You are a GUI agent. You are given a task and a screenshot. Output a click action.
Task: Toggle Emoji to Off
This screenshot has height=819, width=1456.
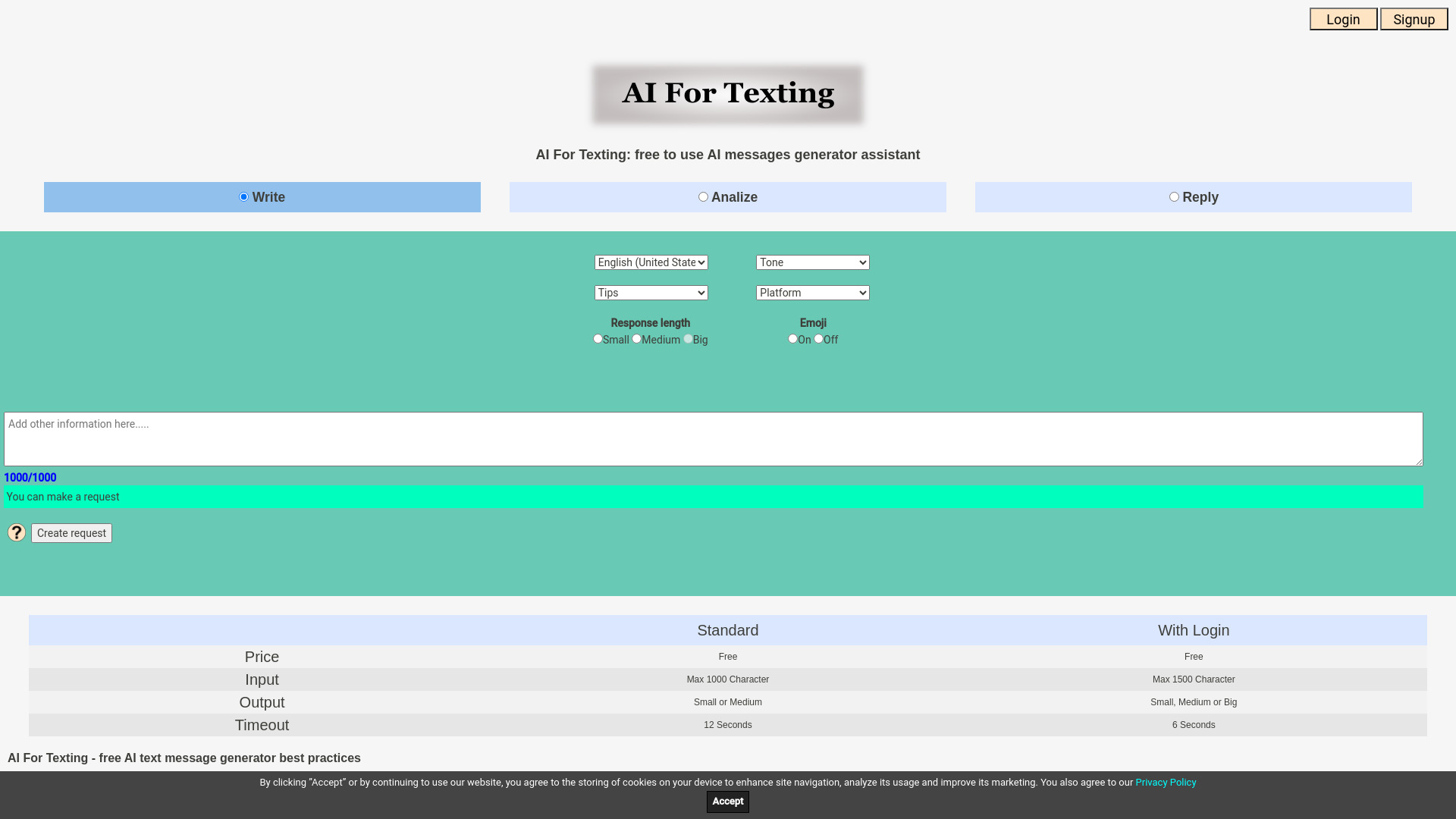pos(818,339)
